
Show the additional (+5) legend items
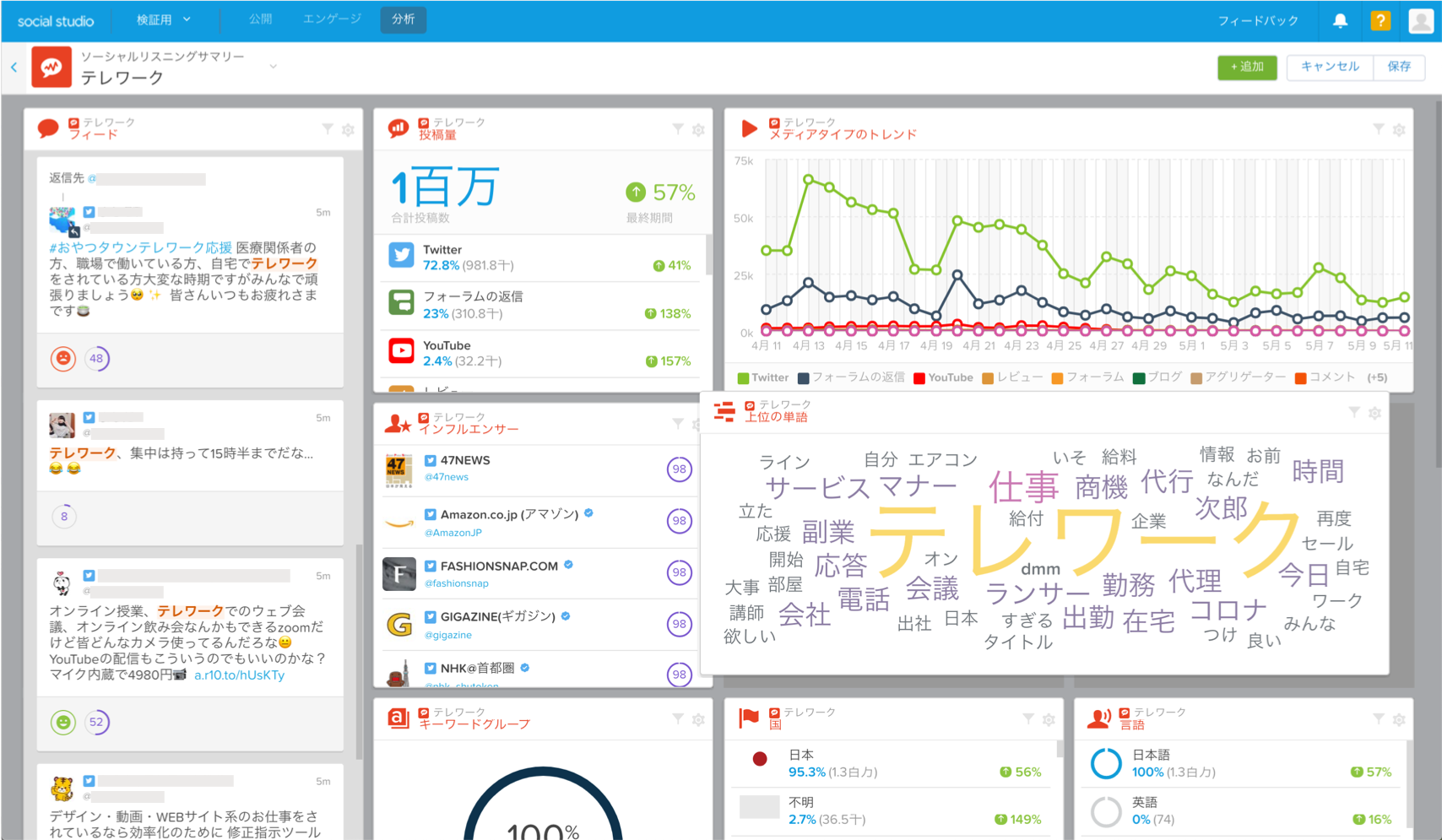(x=1376, y=378)
